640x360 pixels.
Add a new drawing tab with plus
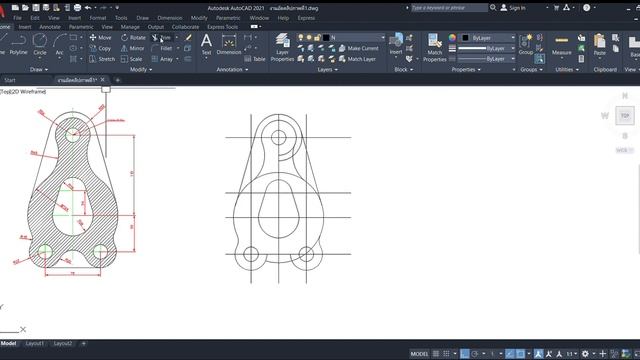tap(118, 80)
